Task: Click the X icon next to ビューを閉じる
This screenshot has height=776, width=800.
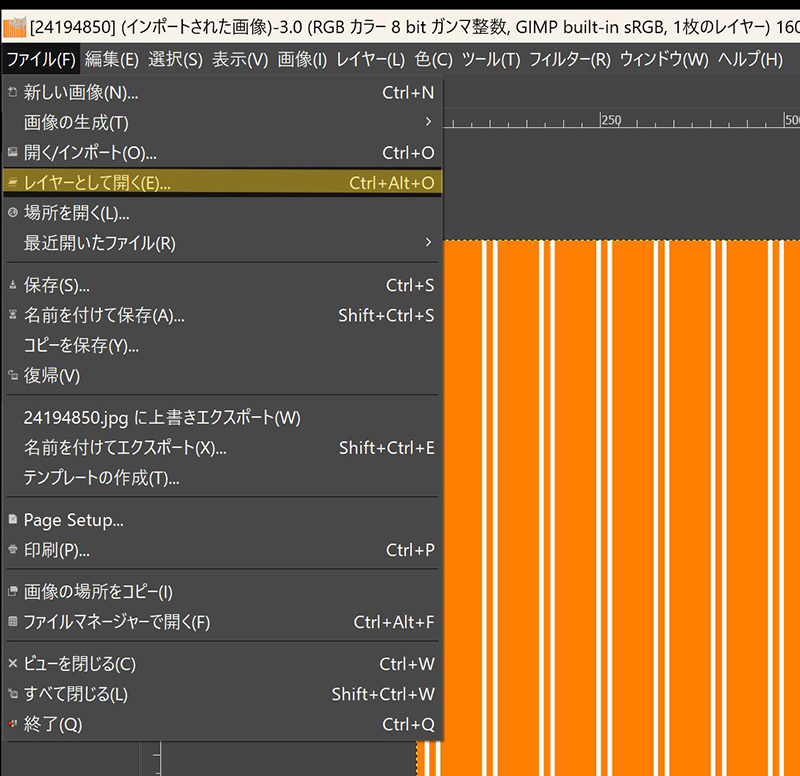Action: 12,663
